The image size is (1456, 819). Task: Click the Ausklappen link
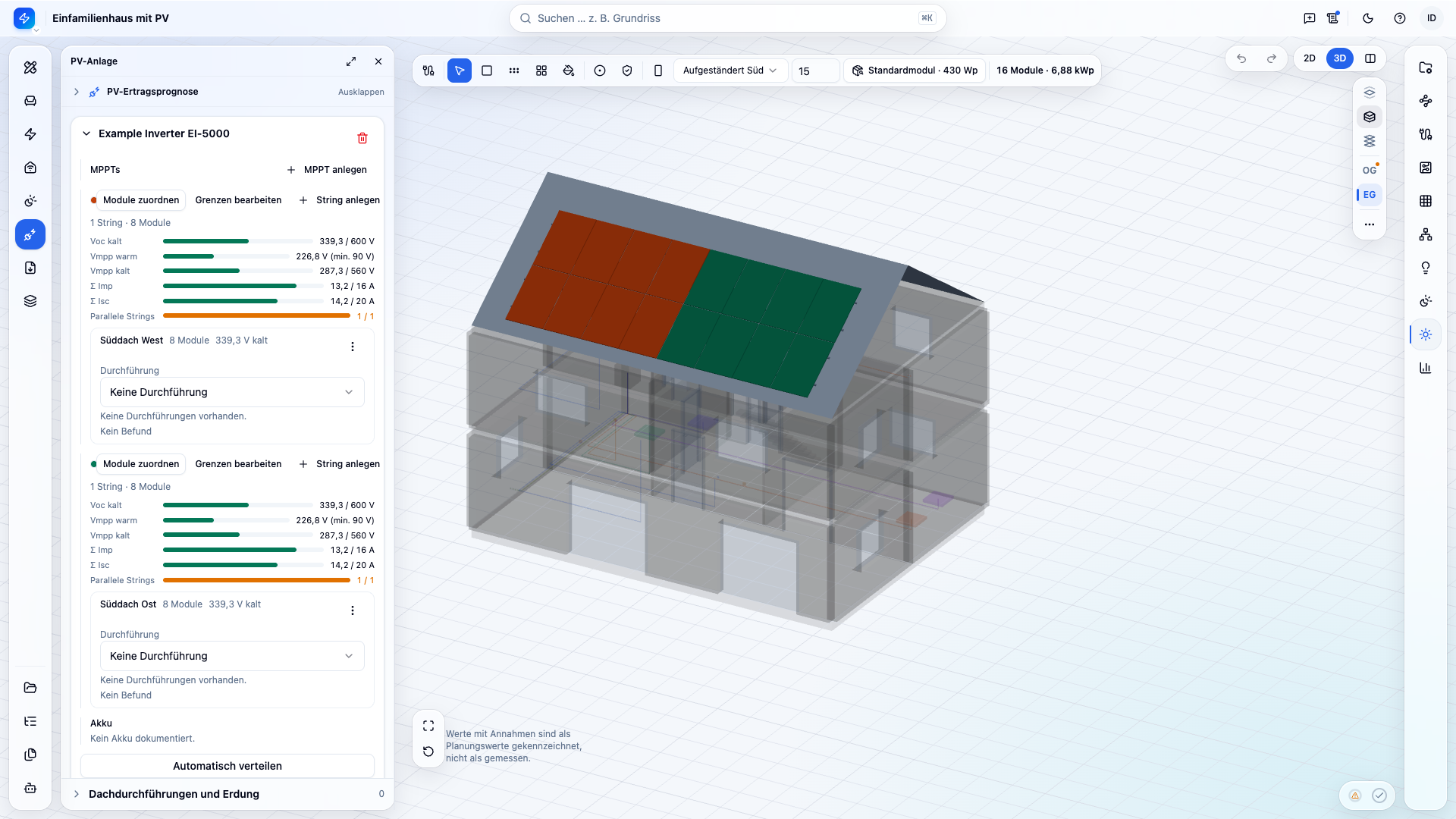[x=361, y=92]
